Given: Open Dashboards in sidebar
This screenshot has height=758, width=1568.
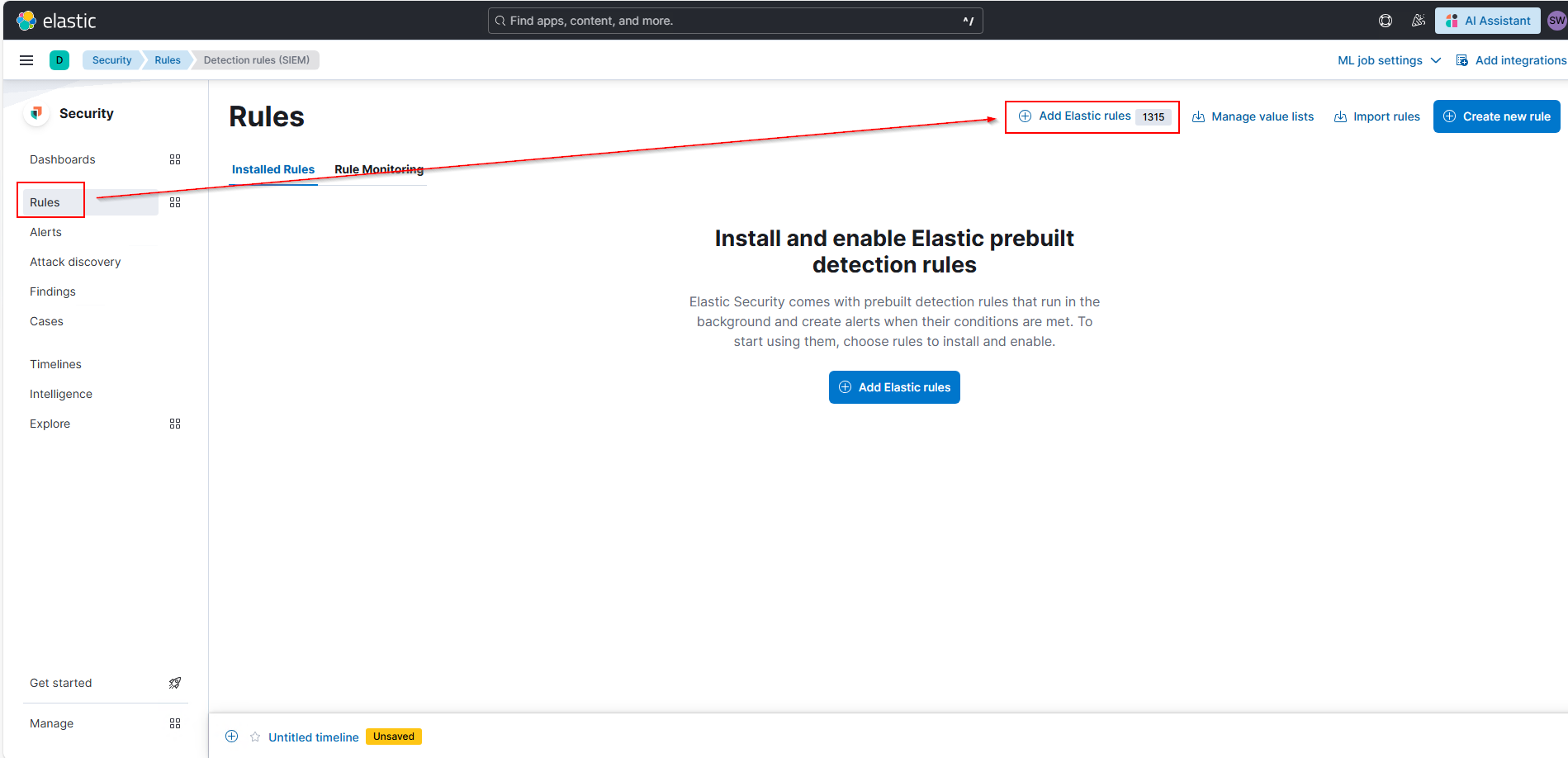Looking at the screenshot, I should (63, 159).
